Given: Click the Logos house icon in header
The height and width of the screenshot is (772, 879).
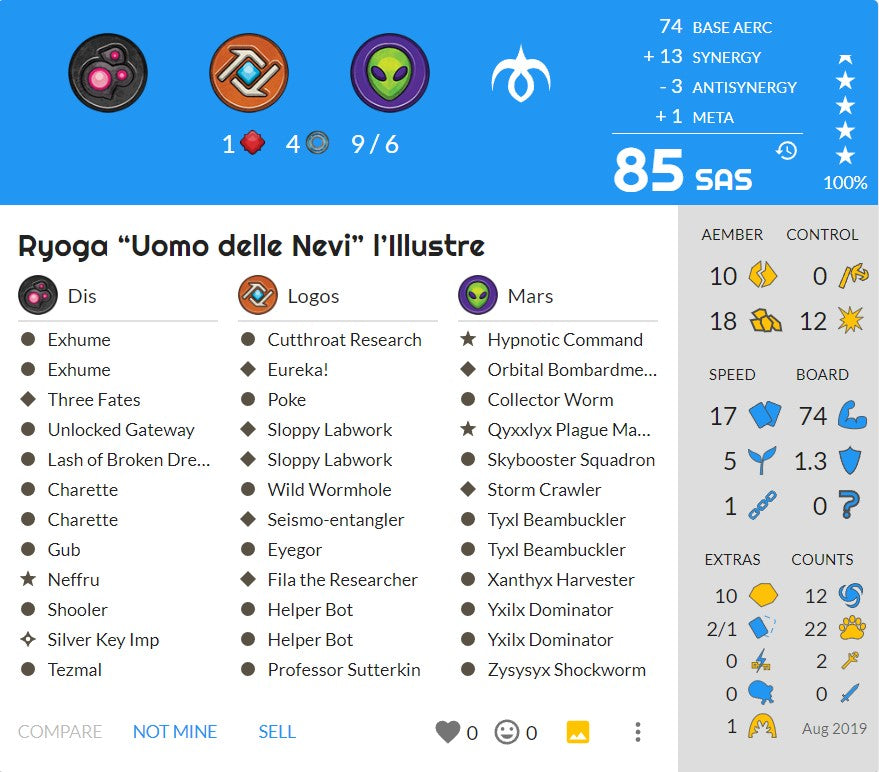Looking at the screenshot, I should click(x=248, y=73).
